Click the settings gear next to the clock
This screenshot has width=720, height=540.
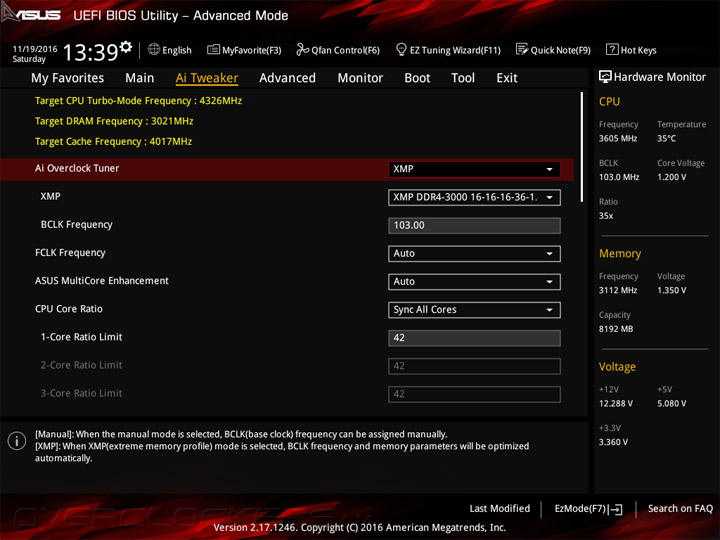point(126,47)
